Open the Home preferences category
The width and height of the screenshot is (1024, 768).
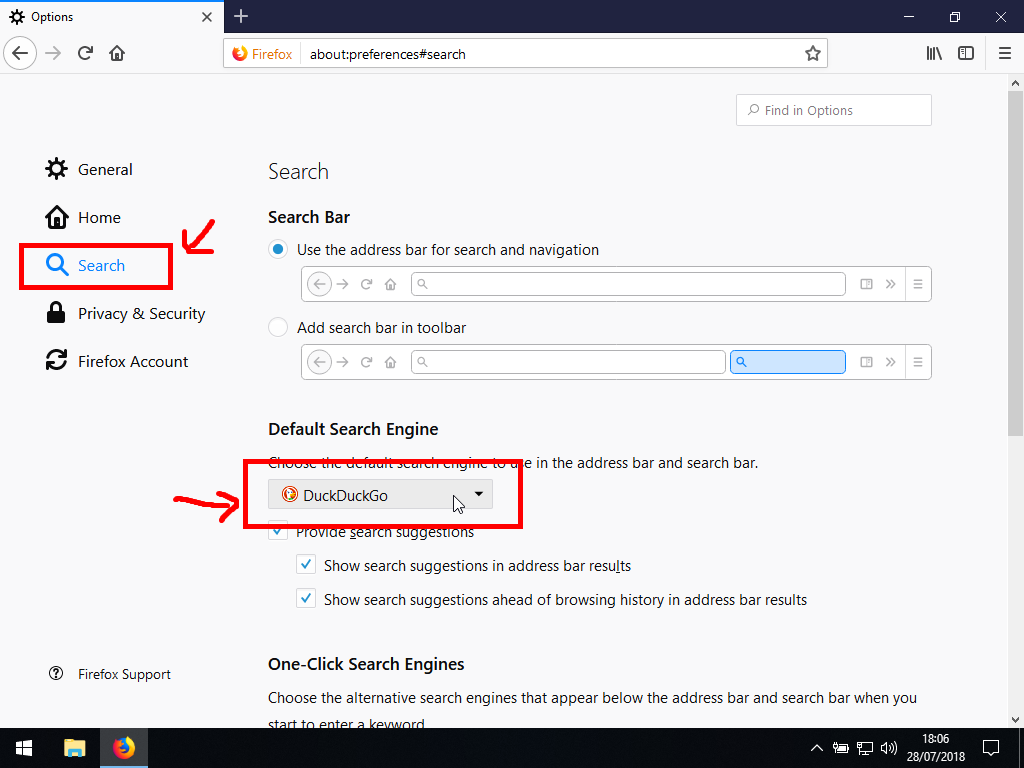pyautogui.click(x=83, y=217)
